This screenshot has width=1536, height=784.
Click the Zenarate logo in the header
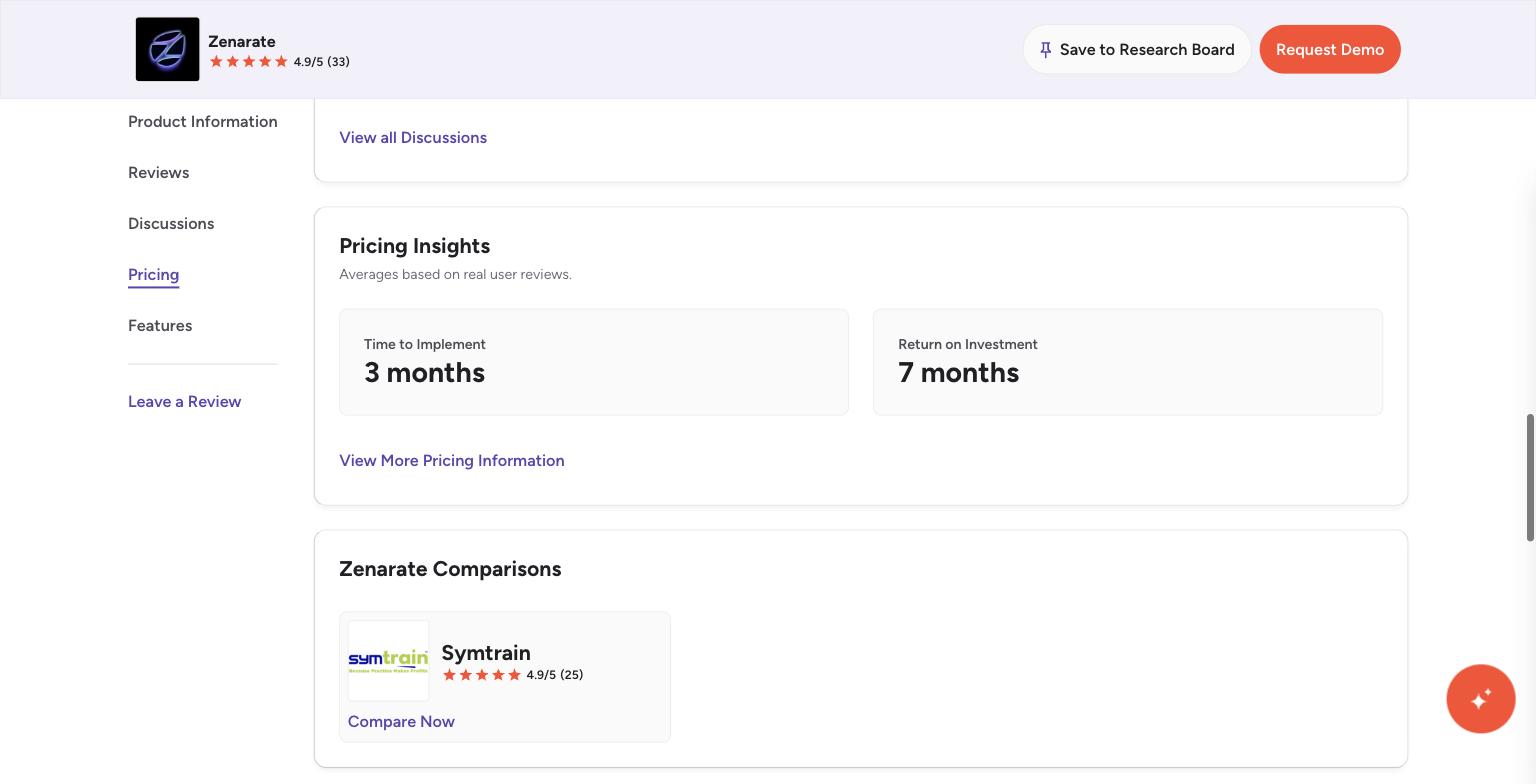(x=167, y=49)
